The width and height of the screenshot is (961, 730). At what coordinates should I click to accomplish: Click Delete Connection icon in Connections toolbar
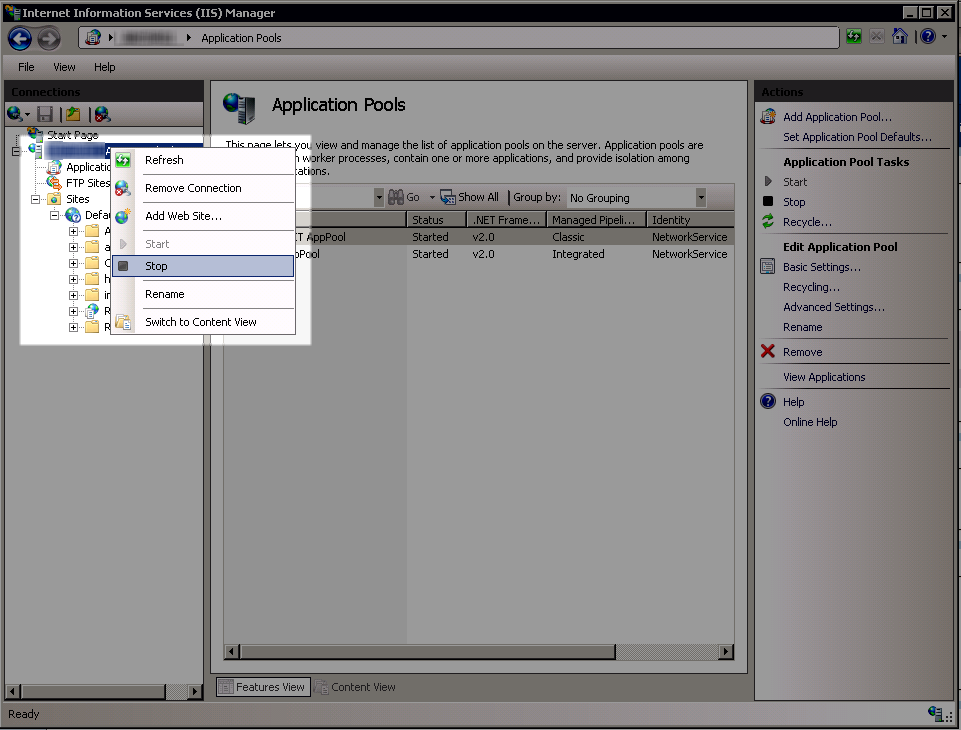pyautogui.click(x=102, y=114)
